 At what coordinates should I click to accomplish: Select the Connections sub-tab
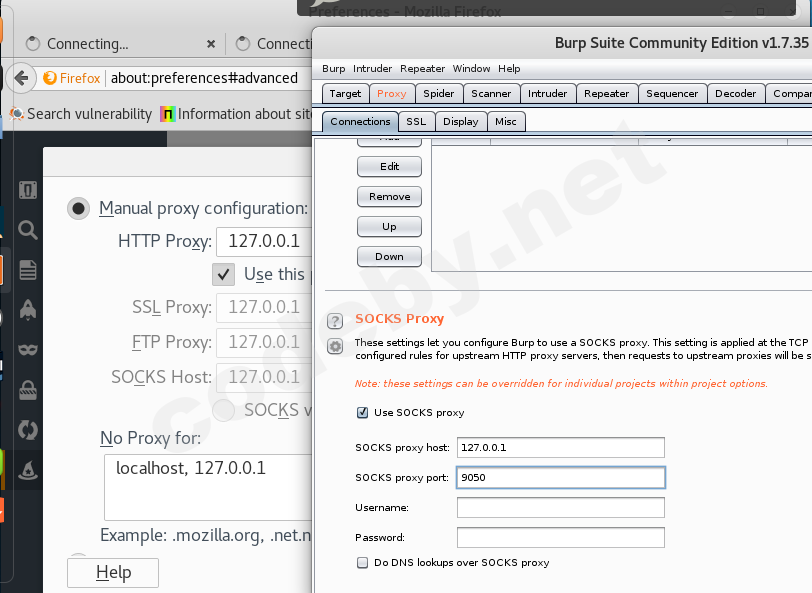360,122
